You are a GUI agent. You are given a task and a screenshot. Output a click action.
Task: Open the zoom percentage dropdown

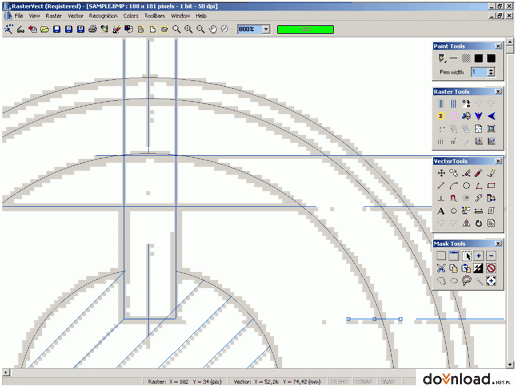pyautogui.click(x=266, y=29)
